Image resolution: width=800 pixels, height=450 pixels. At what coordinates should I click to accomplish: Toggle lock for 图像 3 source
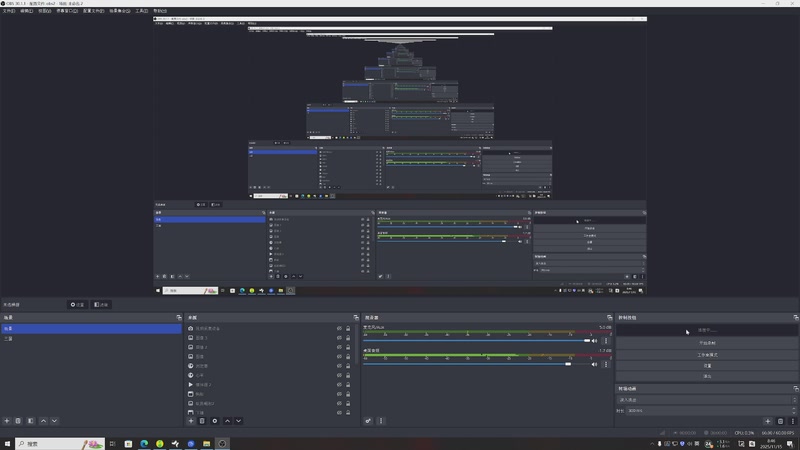point(348,338)
